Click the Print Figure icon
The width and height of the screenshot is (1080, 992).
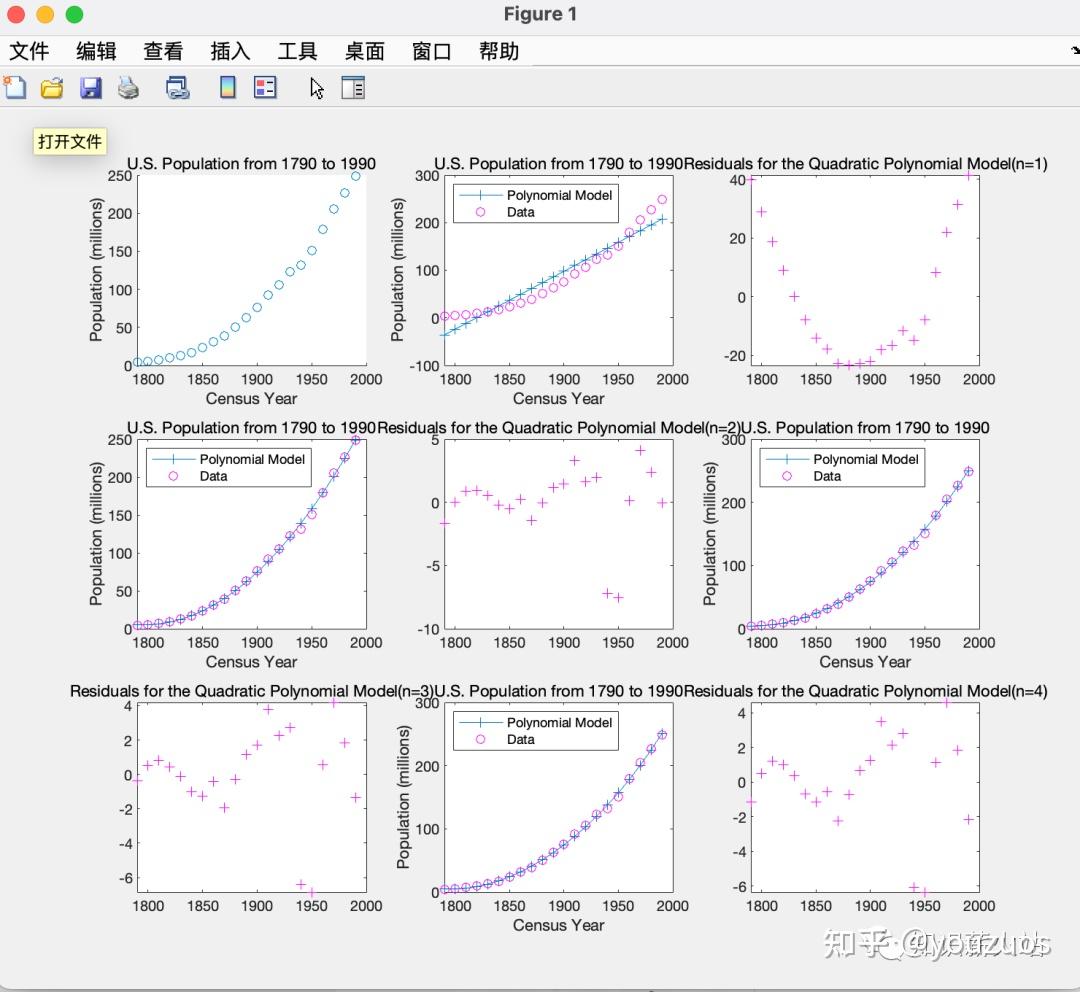tap(128, 88)
